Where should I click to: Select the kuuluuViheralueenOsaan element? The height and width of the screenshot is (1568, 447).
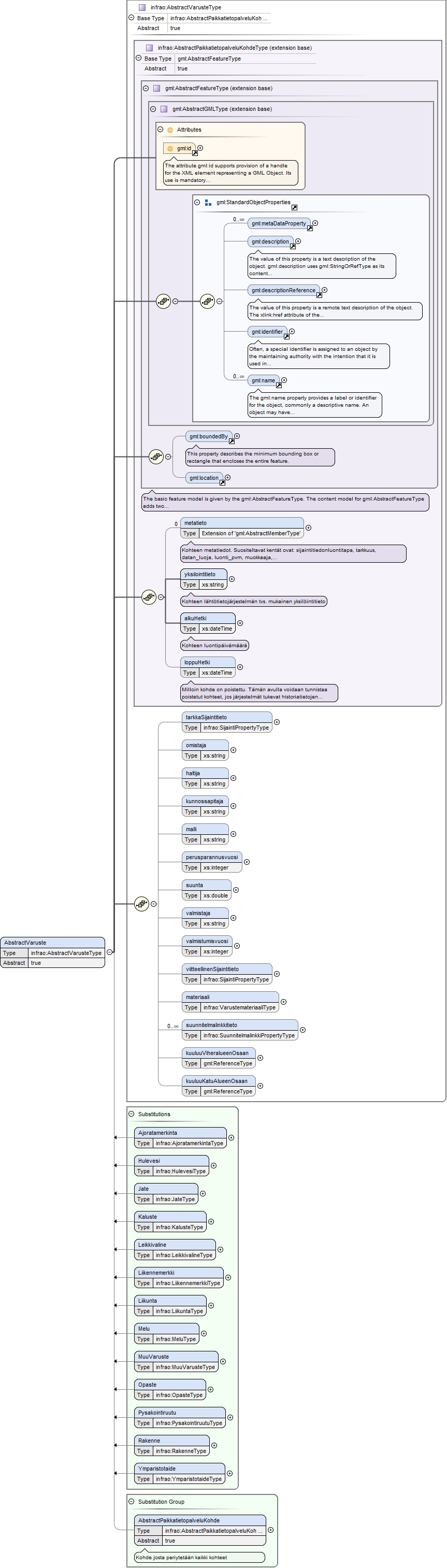coord(219,1053)
